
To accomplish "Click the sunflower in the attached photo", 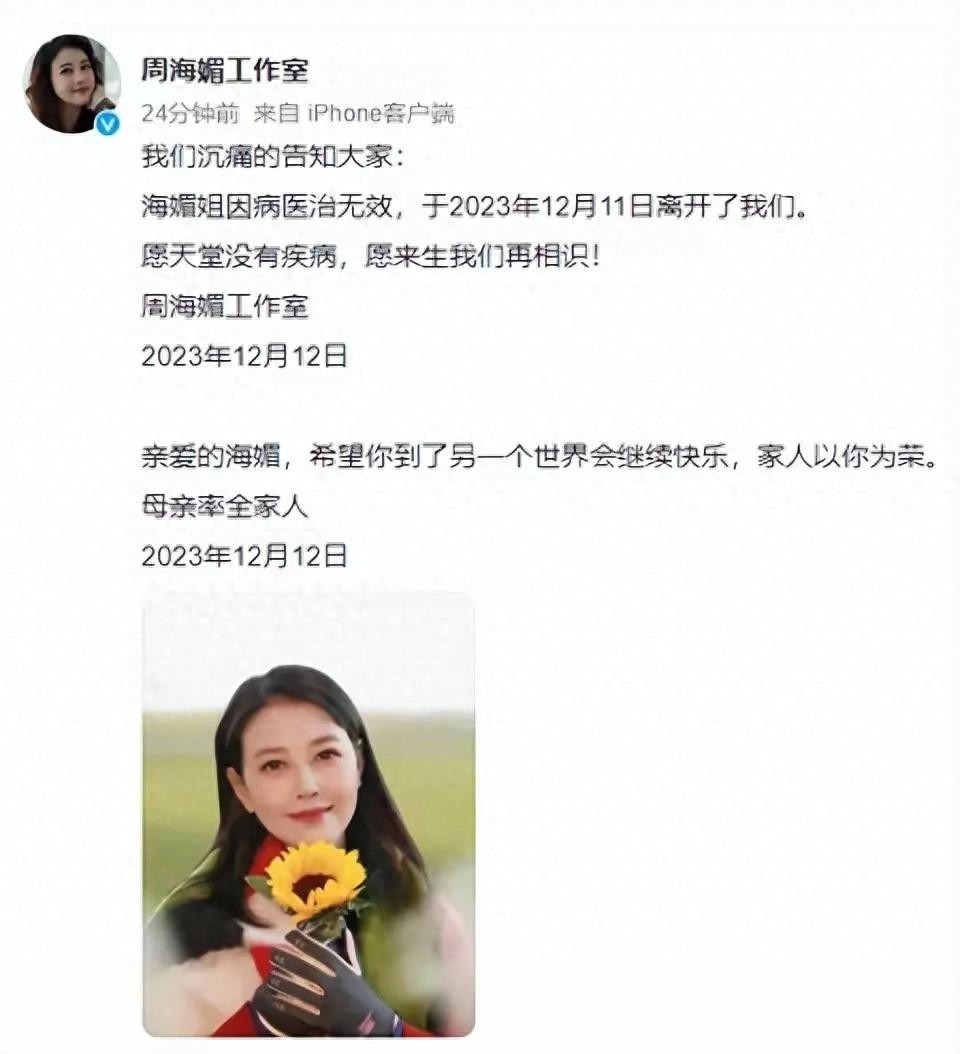I will point(315,877).
